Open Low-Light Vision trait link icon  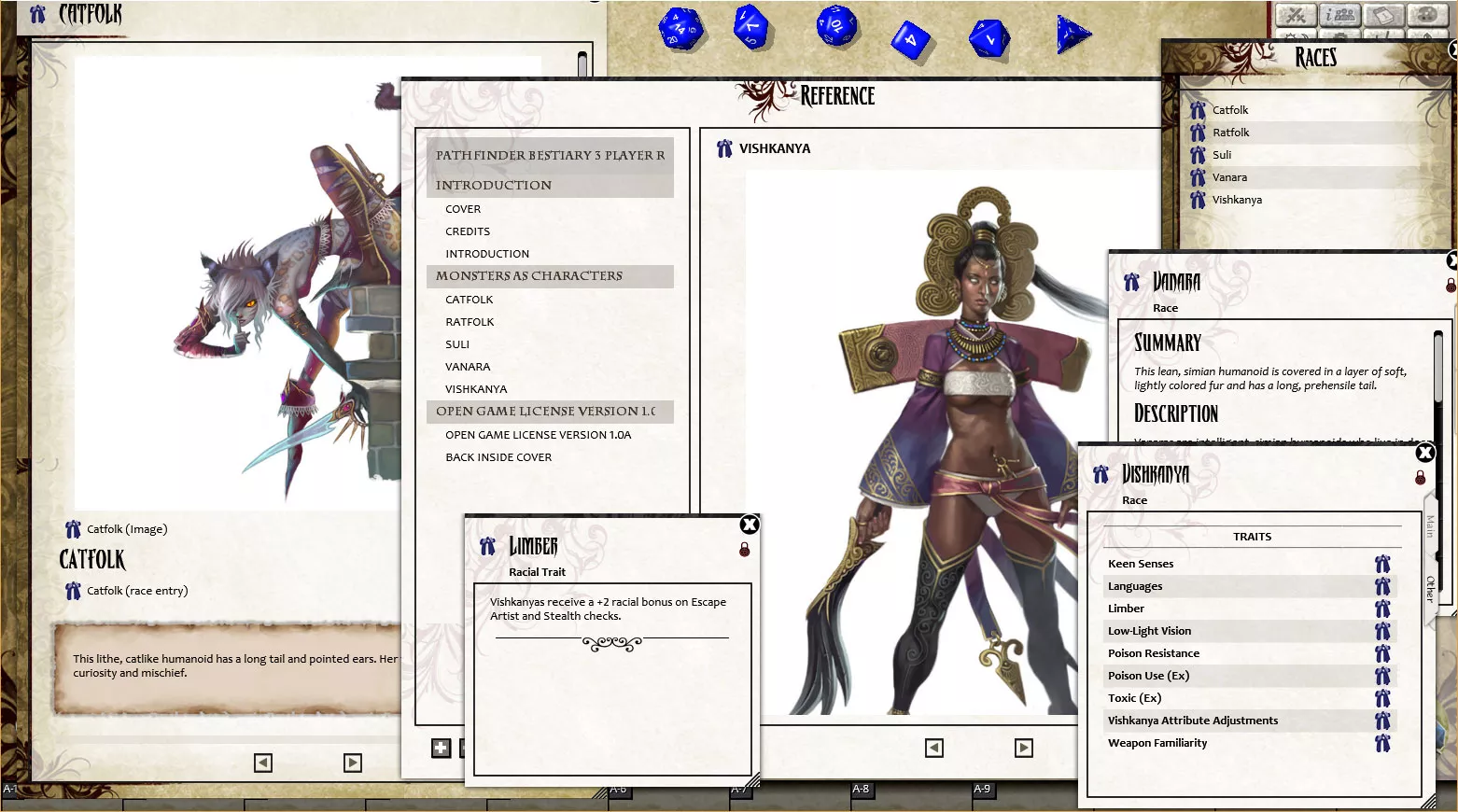tap(1382, 631)
